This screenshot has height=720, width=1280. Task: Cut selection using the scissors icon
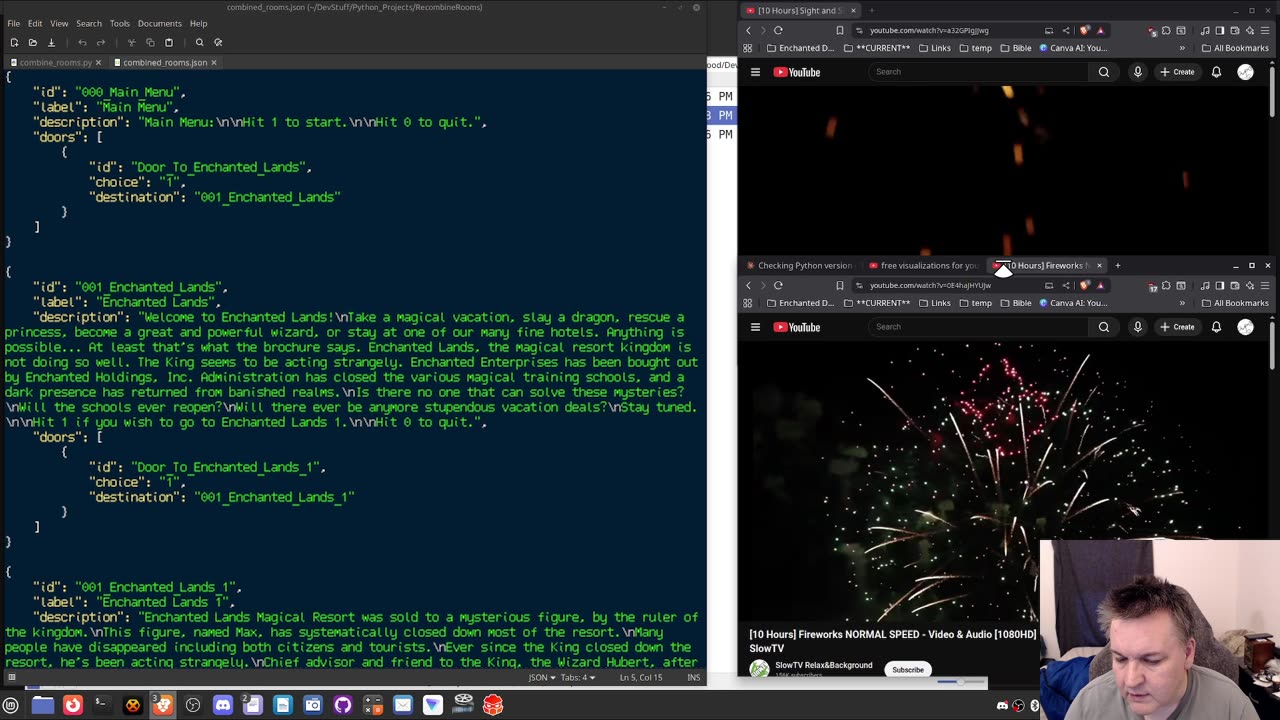point(131,42)
